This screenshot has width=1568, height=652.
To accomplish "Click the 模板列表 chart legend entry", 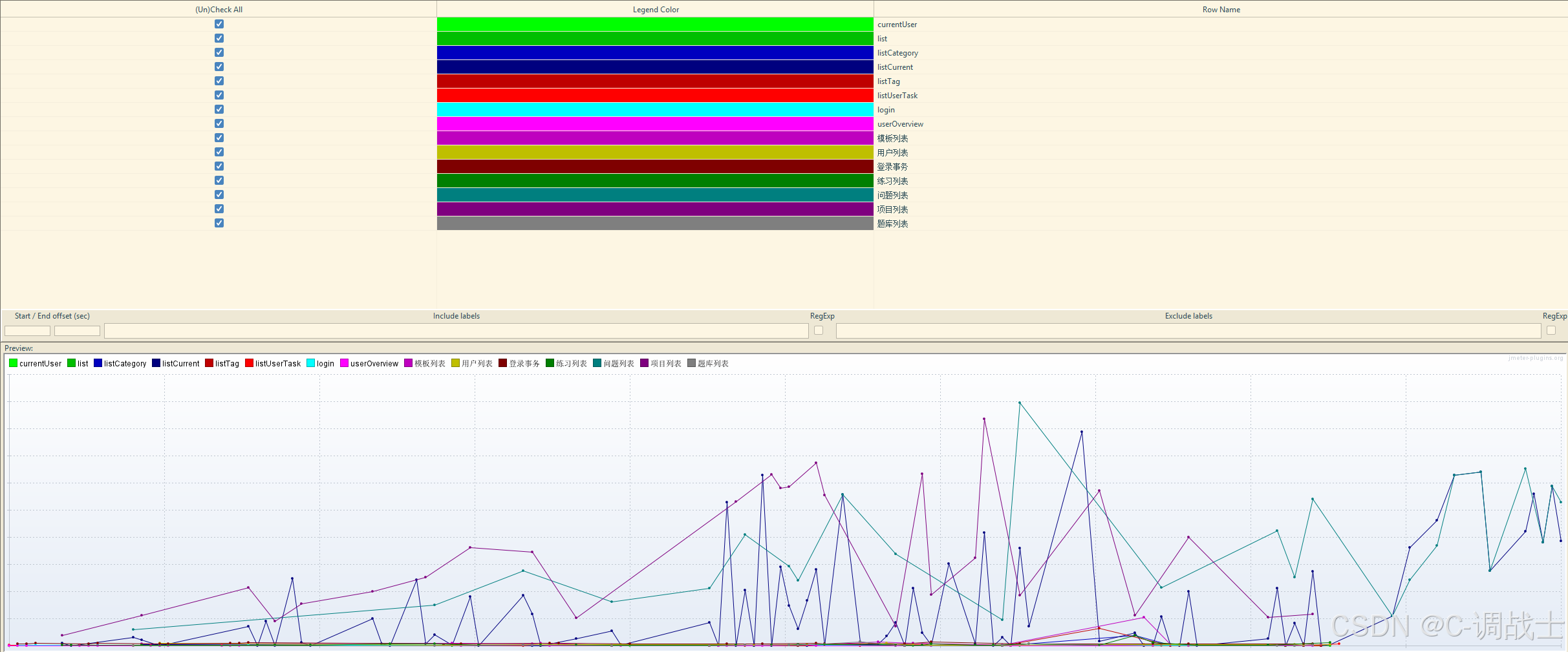I will tap(425, 363).
